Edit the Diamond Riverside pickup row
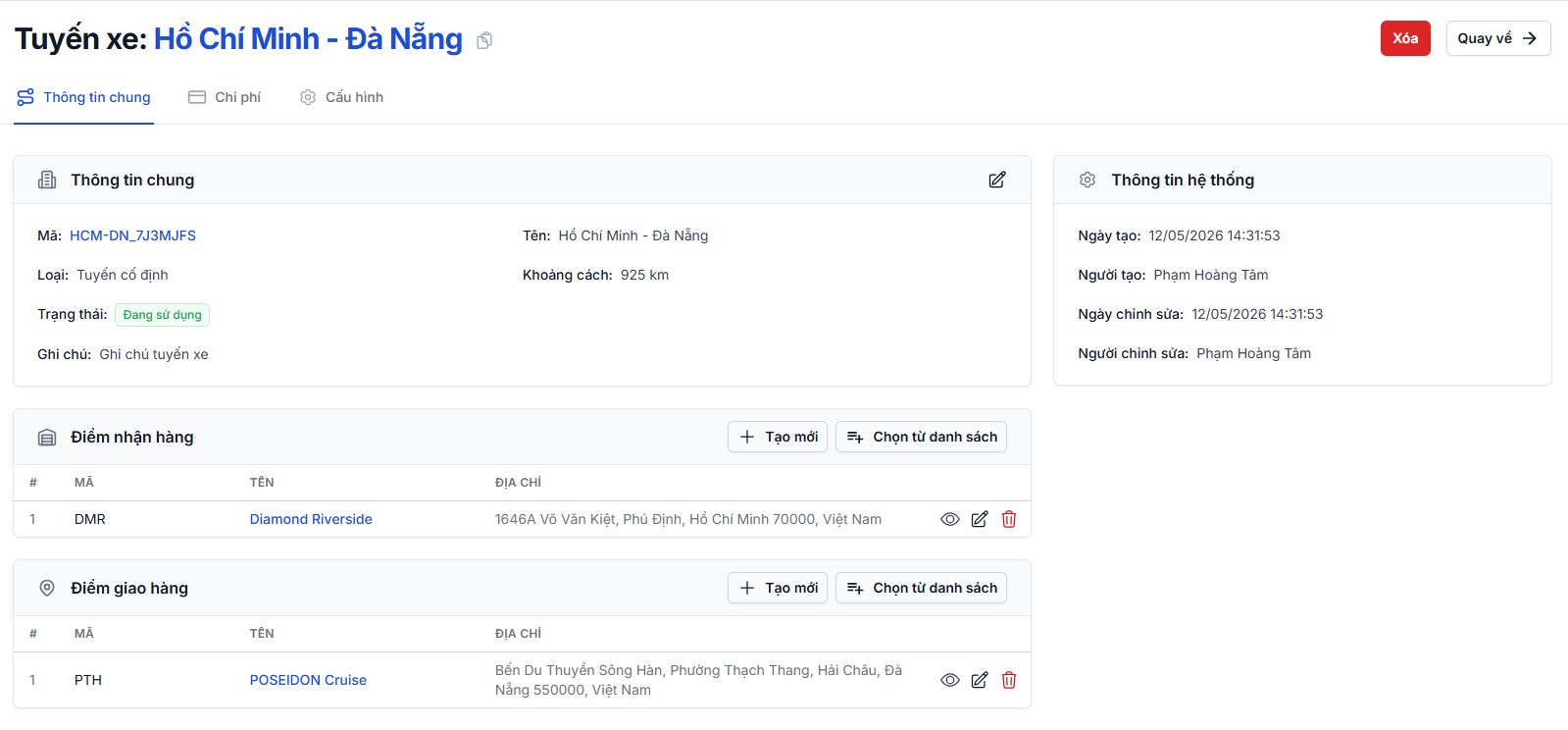 [x=980, y=519]
